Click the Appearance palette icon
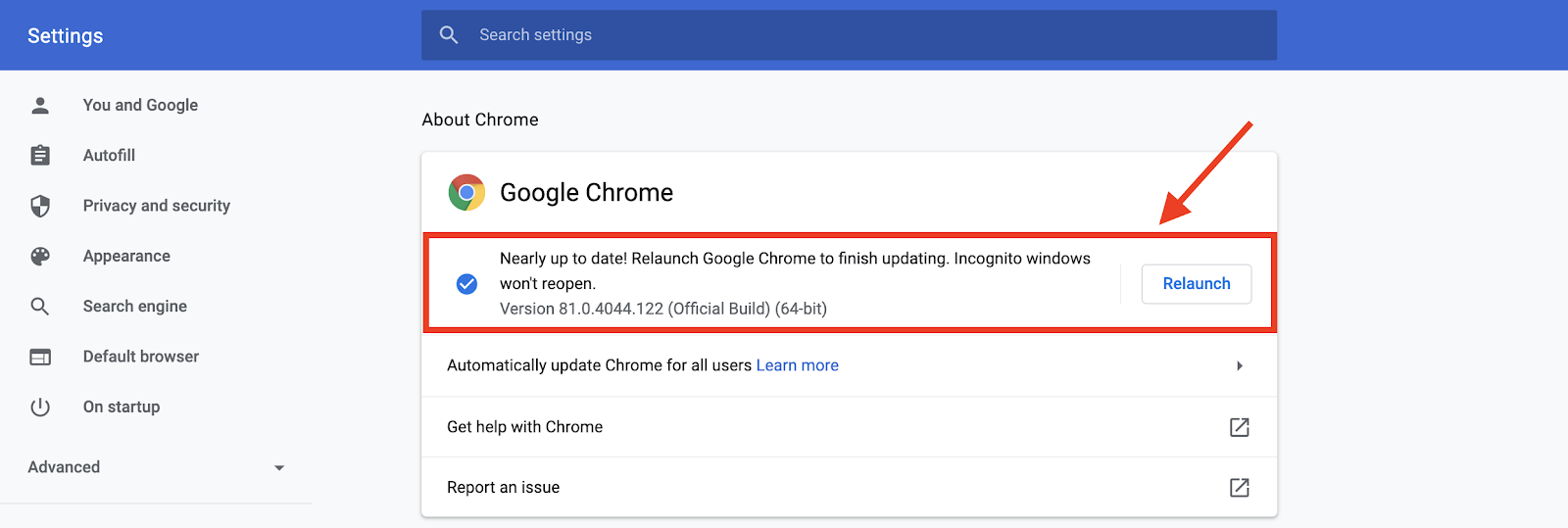 point(40,257)
